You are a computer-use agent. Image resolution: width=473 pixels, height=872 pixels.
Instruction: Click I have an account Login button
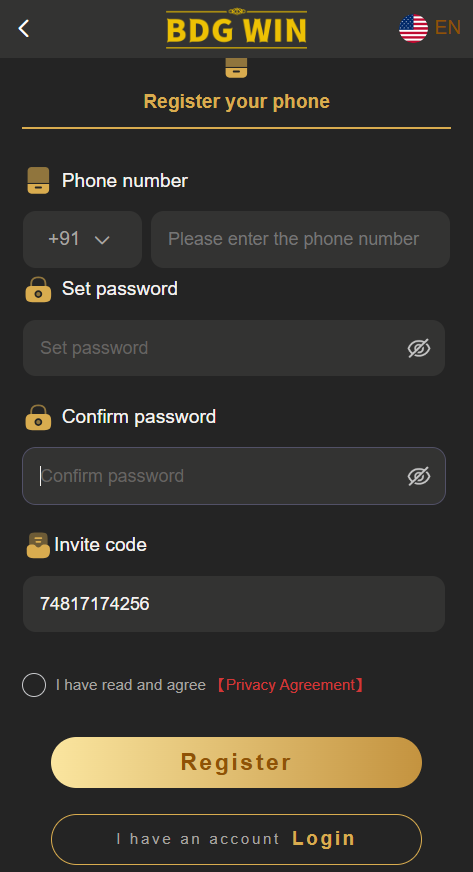(236, 839)
